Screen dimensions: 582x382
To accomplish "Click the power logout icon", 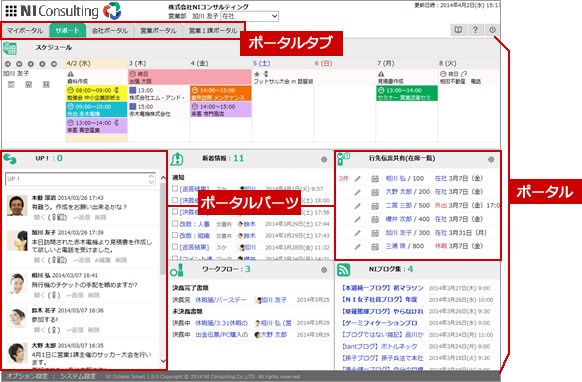I will [492, 30].
